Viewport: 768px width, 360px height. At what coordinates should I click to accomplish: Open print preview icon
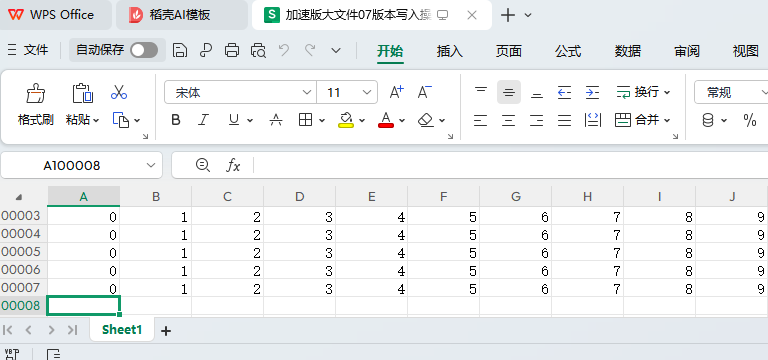(x=258, y=50)
